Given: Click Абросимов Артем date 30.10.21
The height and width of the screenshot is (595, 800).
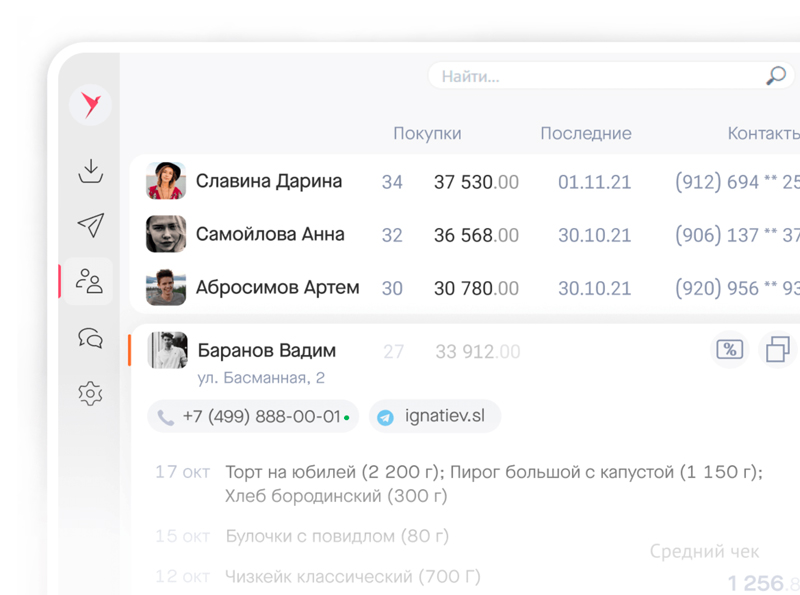Looking at the screenshot, I should pyautogui.click(x=594, y=288).
